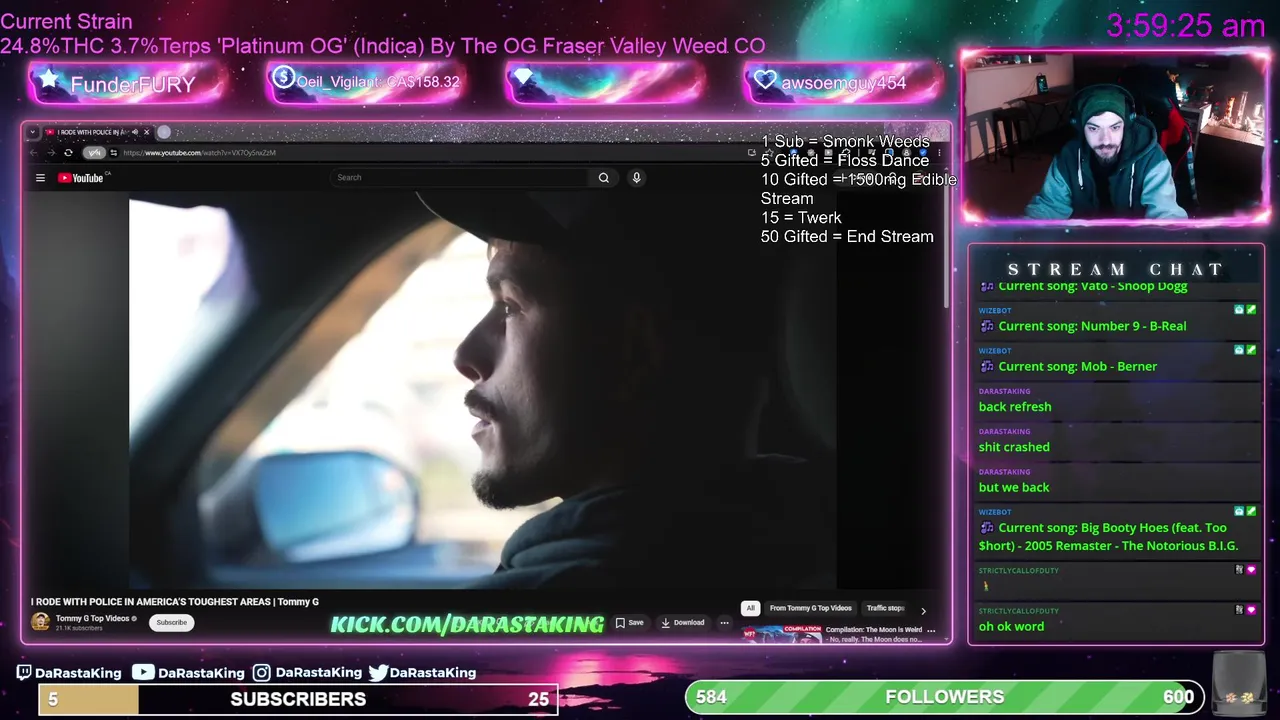Click the FOLLOWERS goal progress bar

[944, 697]
